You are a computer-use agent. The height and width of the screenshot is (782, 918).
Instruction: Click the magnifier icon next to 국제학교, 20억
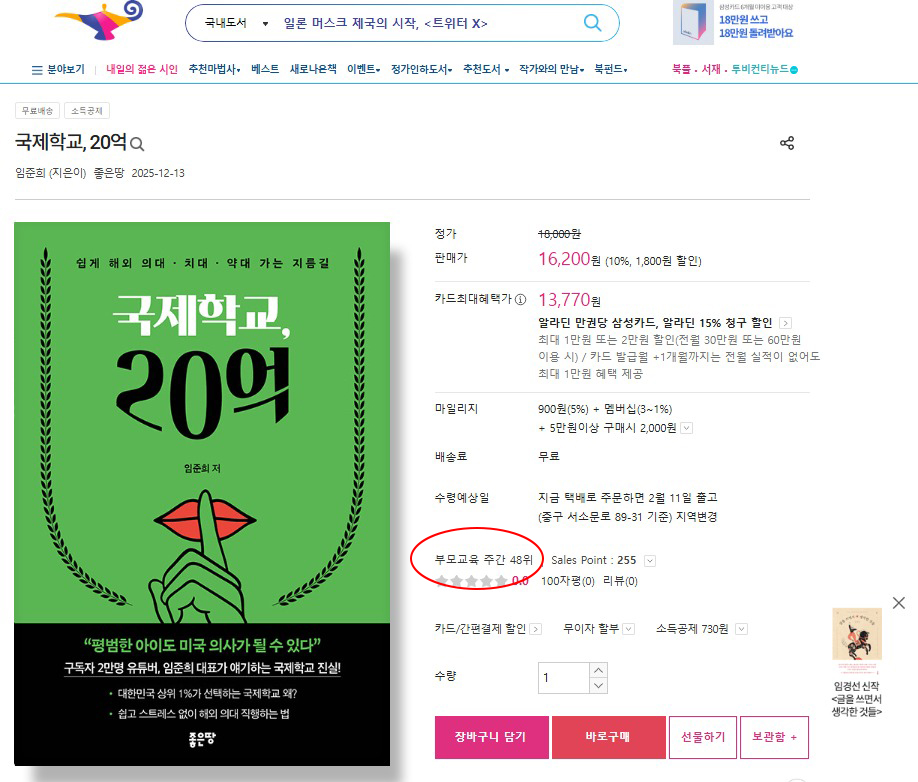137,143
